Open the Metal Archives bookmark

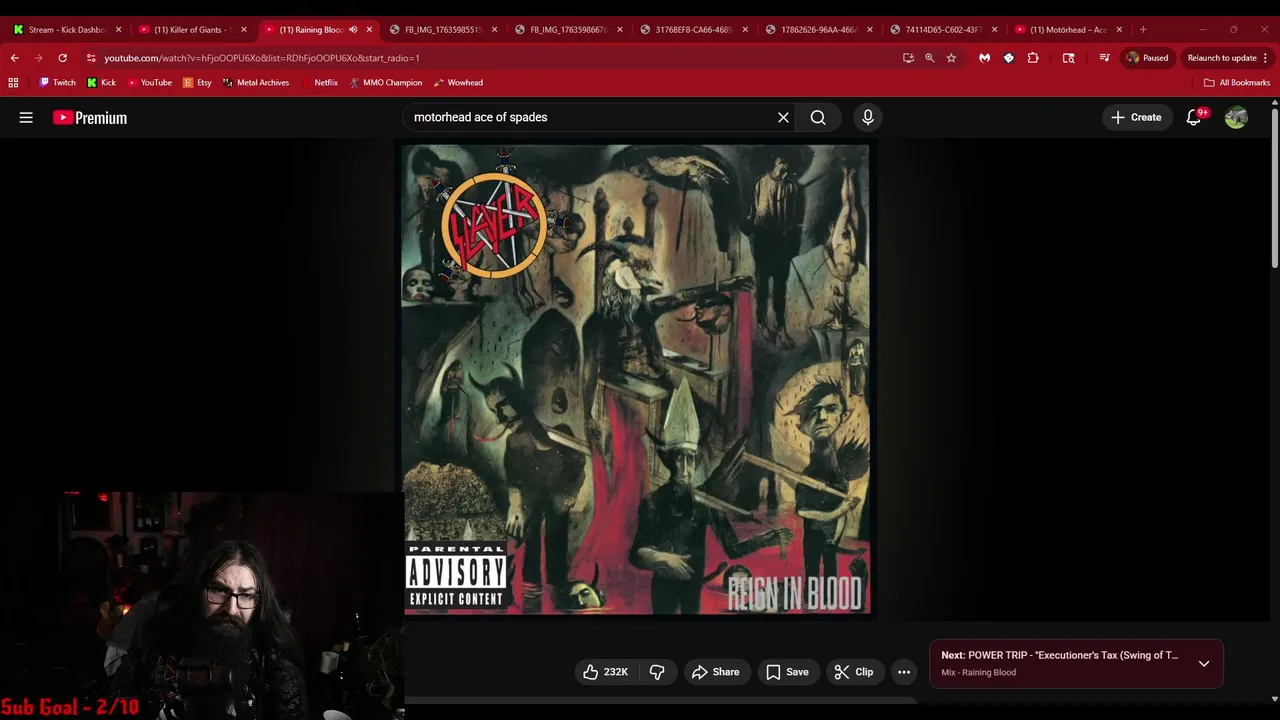256,83
